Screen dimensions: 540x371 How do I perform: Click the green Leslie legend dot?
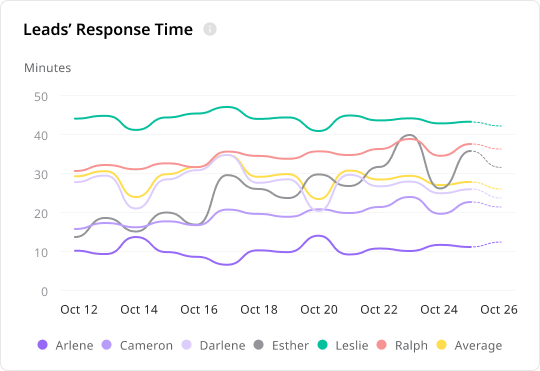click(x=322, y=345)
